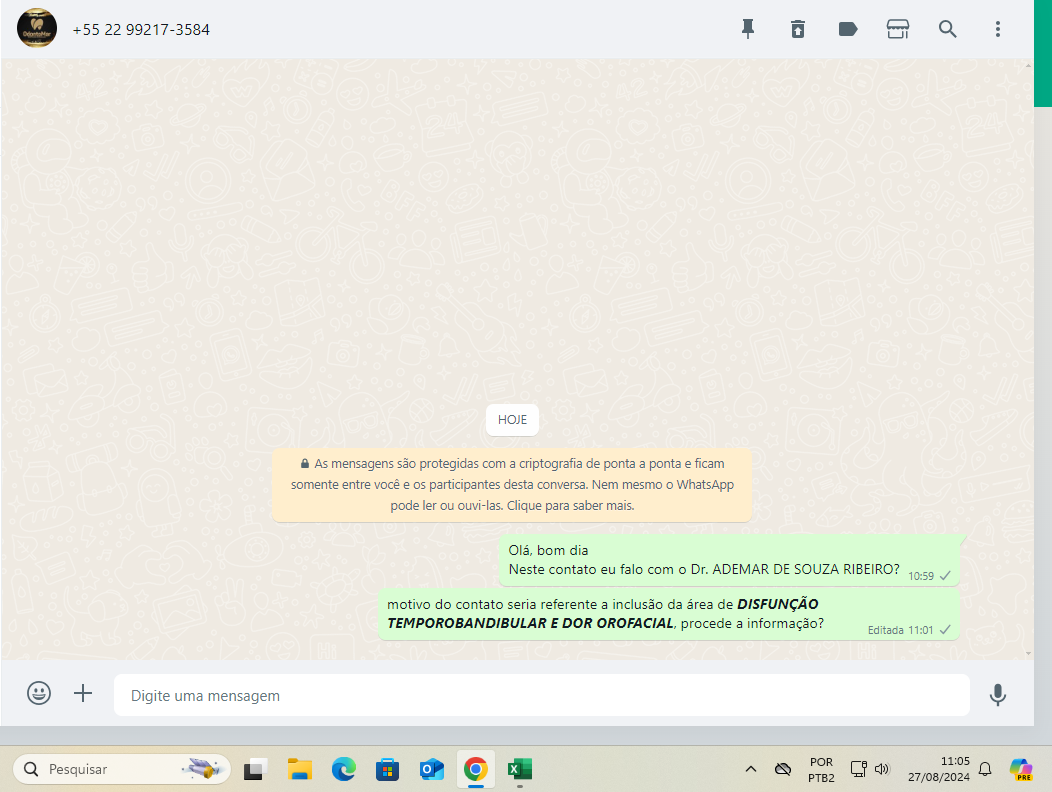Click the Editada 11:01 label
Image resolution: width=1052 pixels, height=792 pixels.
(900, 630)
